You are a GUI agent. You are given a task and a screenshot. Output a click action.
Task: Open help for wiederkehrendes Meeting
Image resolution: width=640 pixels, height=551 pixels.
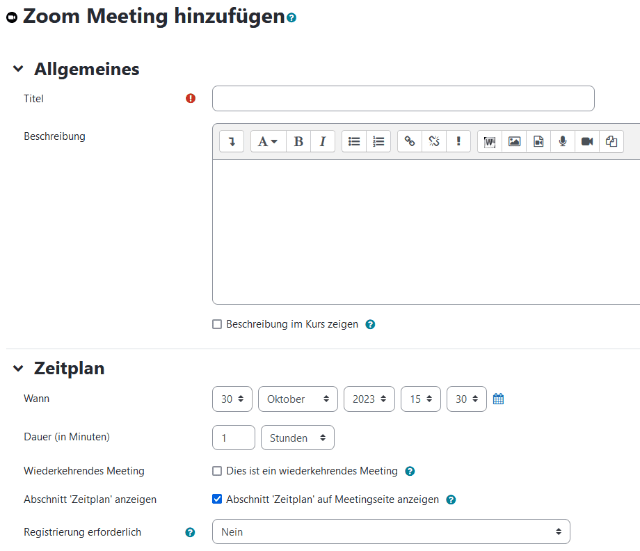pos(410,471)
